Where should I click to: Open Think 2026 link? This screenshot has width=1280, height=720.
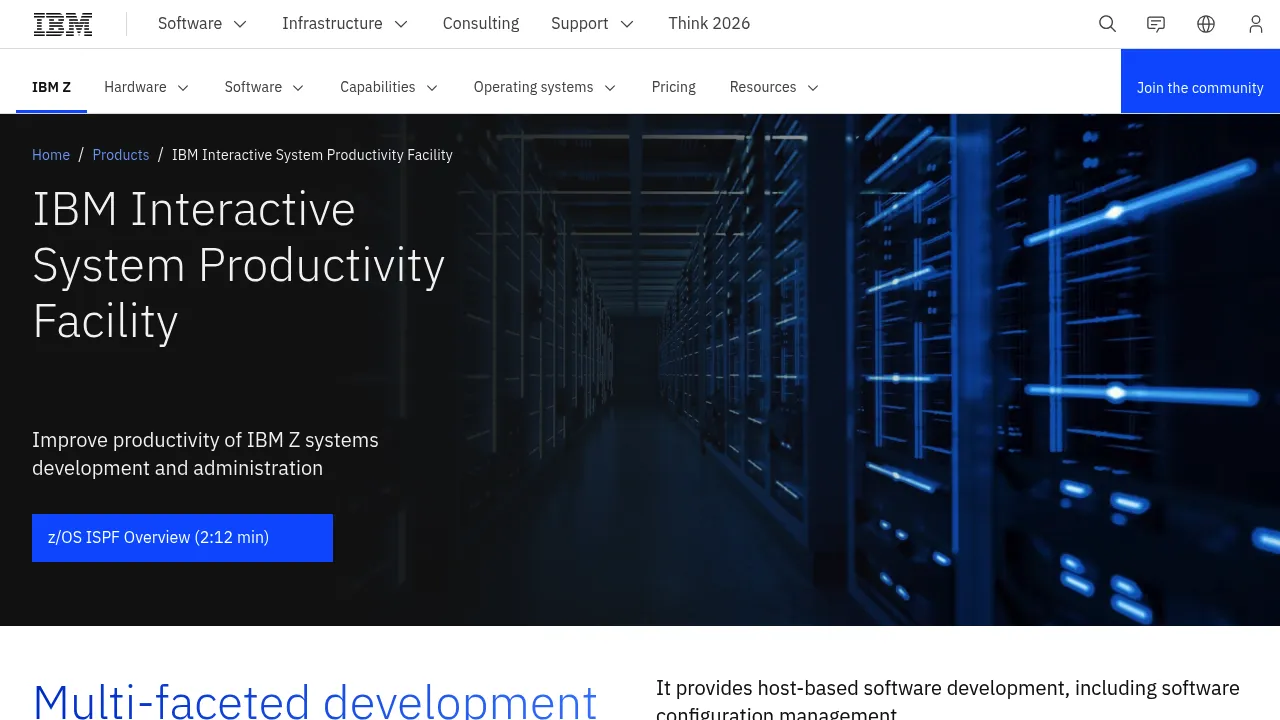pyautogui.click(x=709, y=24)
